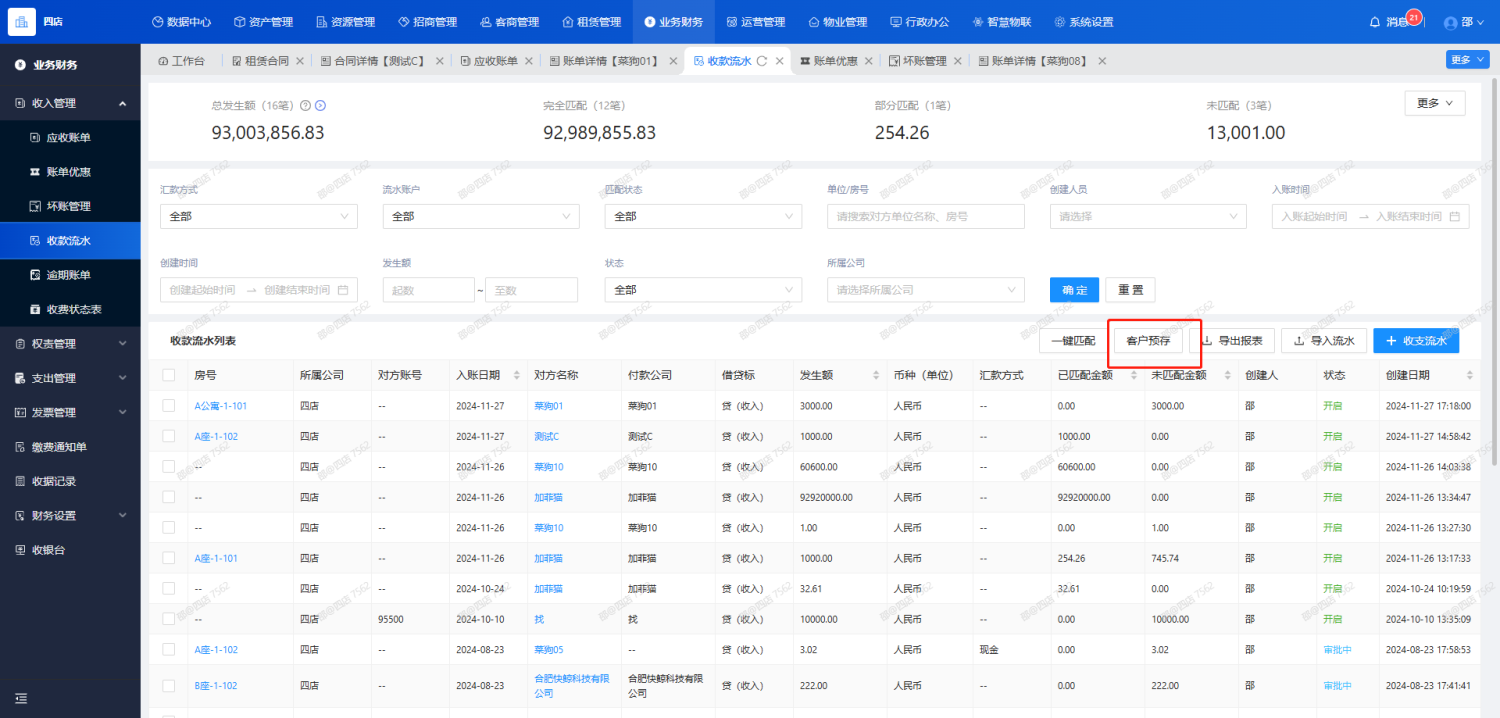This screenshot has width=1500, height=718.
Task: Open 收费状态表 in sidebar
Action: point(70,309)
